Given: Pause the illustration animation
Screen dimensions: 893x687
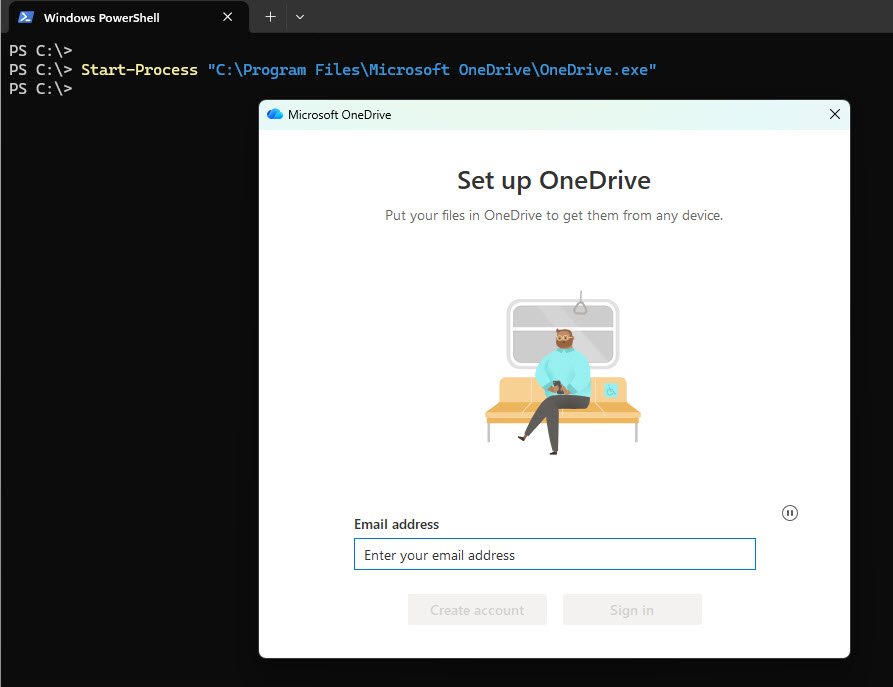Looking at the screenshot, I should (790, 513).
